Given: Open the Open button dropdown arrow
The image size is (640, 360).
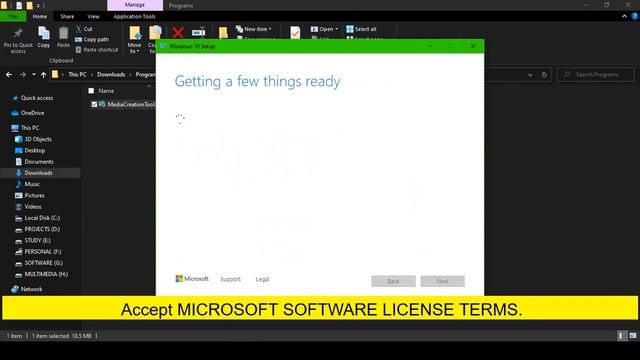Looking at the screenshot, I should click(336, 29).
